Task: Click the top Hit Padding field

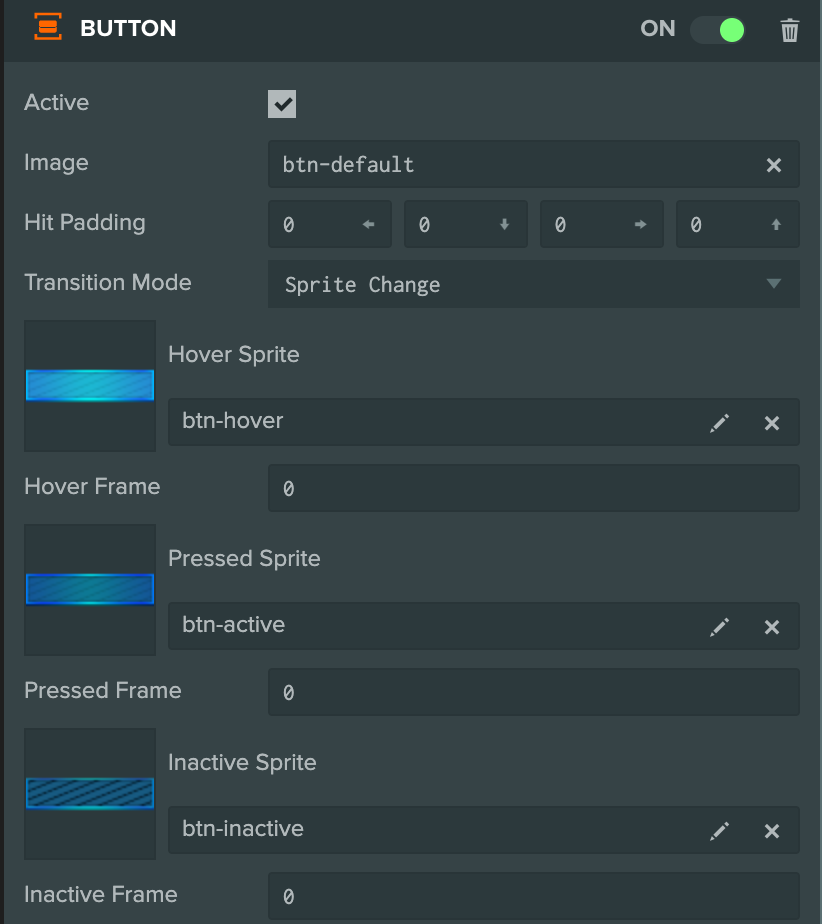Action: pos(738,224)
